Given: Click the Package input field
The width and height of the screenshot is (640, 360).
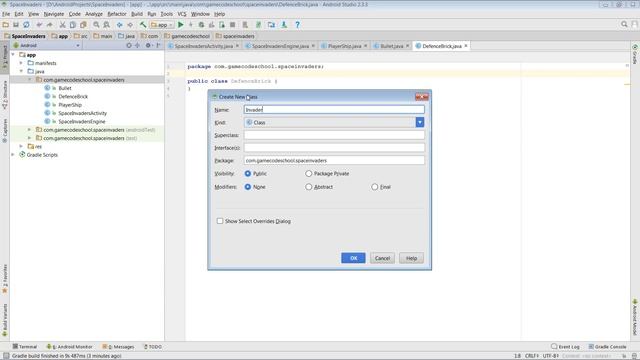Looking at the screenshot, I should coord(334,160).
